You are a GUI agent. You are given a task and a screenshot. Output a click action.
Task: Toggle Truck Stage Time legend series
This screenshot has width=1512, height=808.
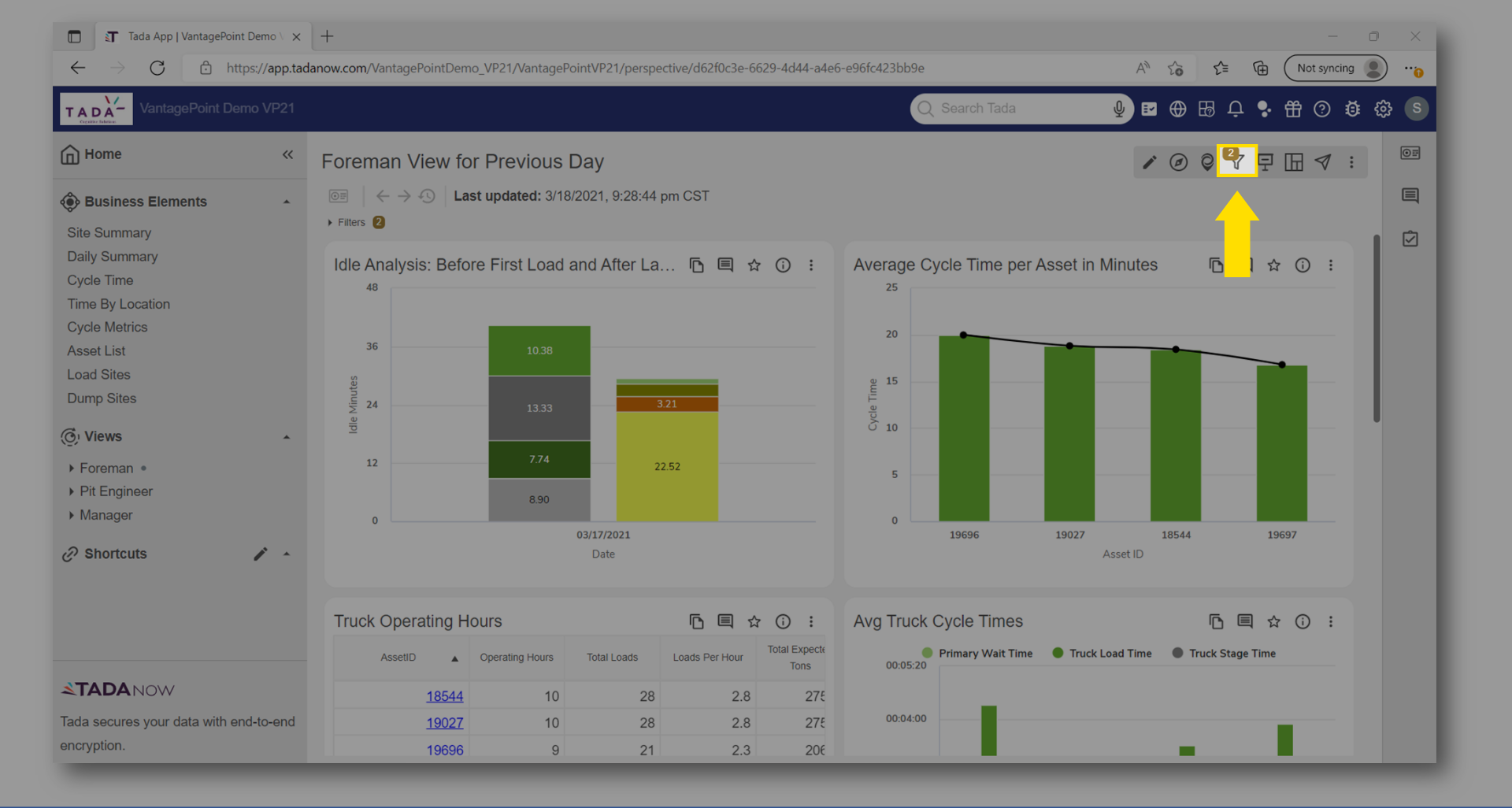[x=1223, y=654]
